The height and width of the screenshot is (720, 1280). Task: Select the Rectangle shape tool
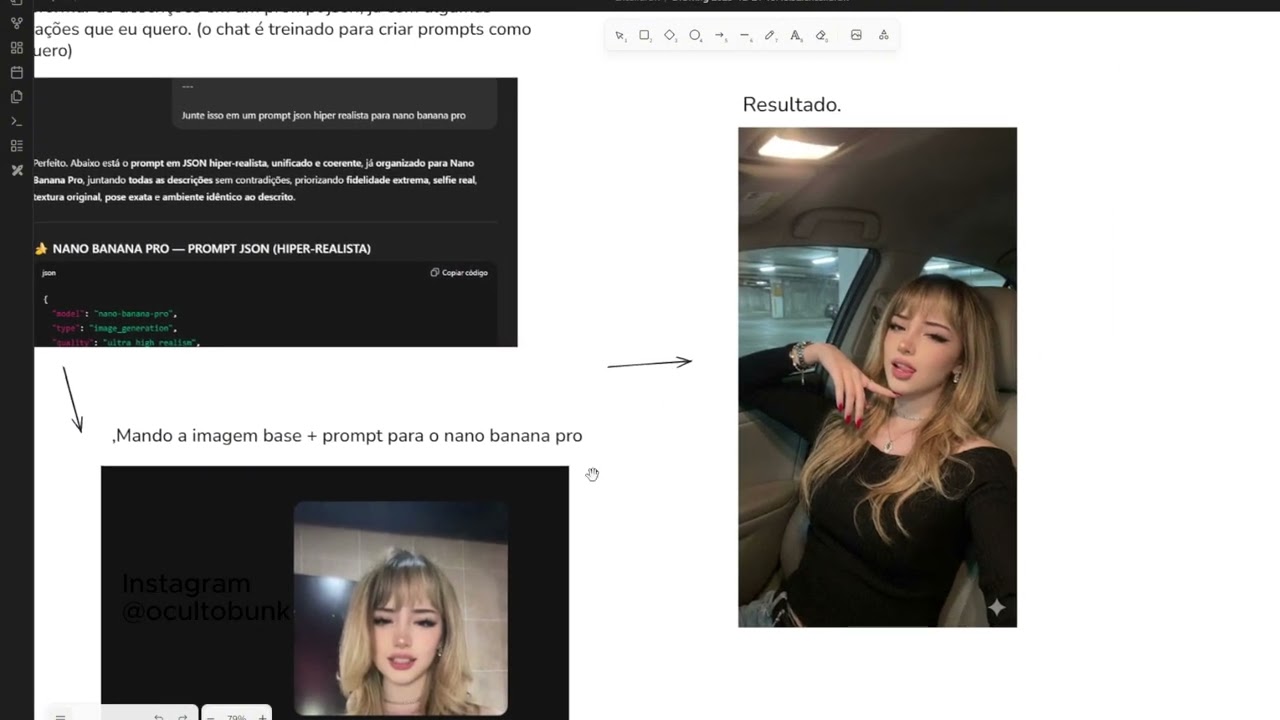coord(645,35)
